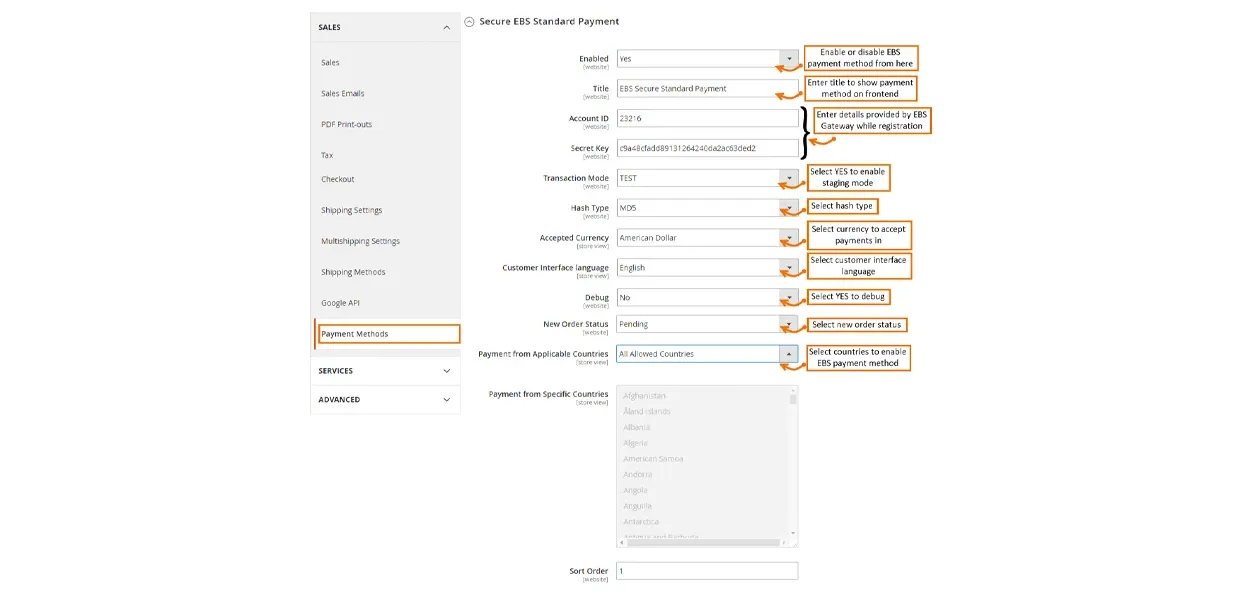Open Payment Methods in sidebar
The width and height of the screenshot is (1250, 600).
[x=388, y=334]
